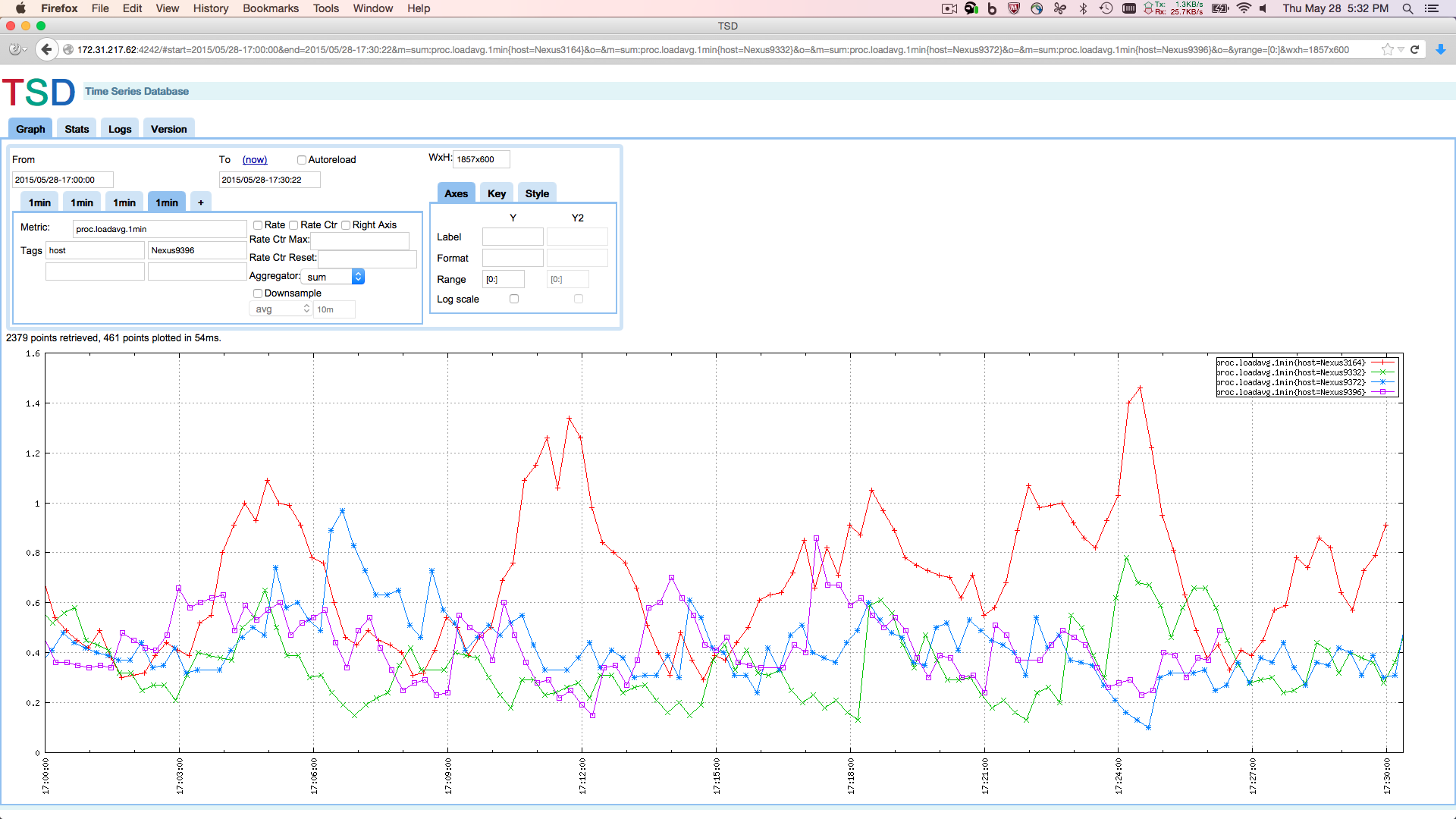This screenshot has height=819, width=1456.
Task: Enable the Downsample checkbox
Action: (x=257, y=293)
